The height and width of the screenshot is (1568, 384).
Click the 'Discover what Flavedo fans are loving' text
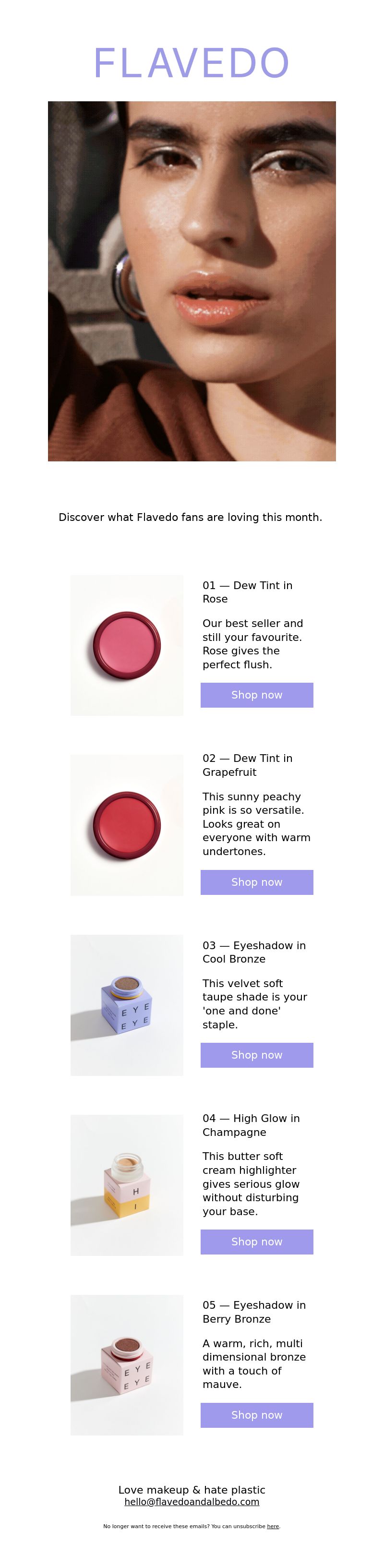tap(191, 517)
